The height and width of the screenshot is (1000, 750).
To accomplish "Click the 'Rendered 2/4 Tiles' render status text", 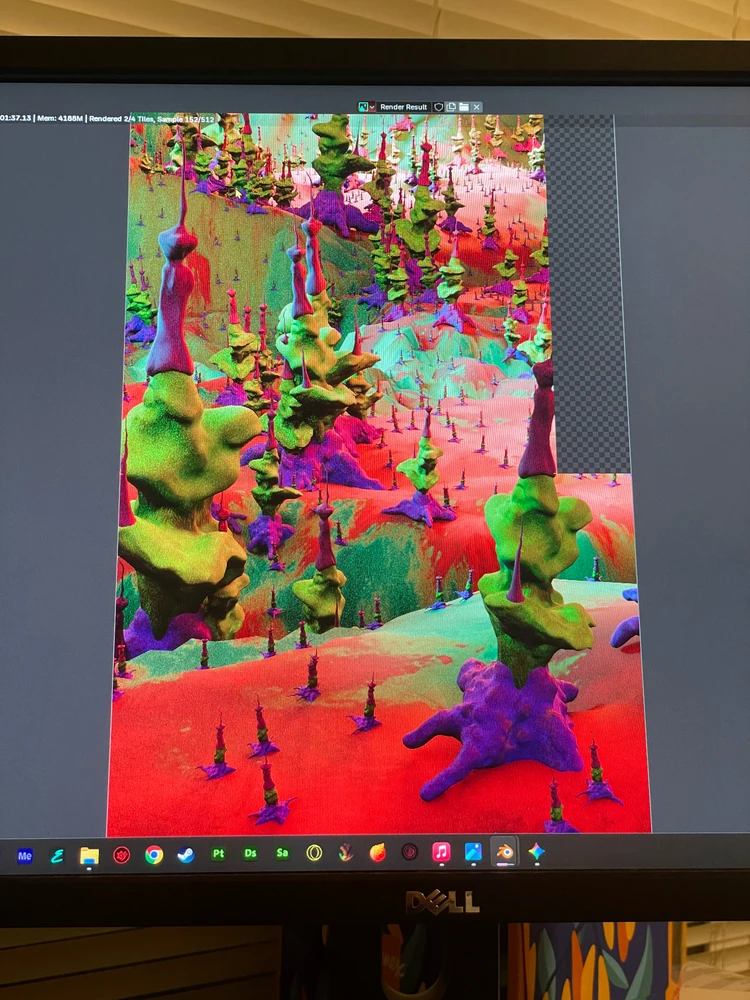I will (121, 119).
